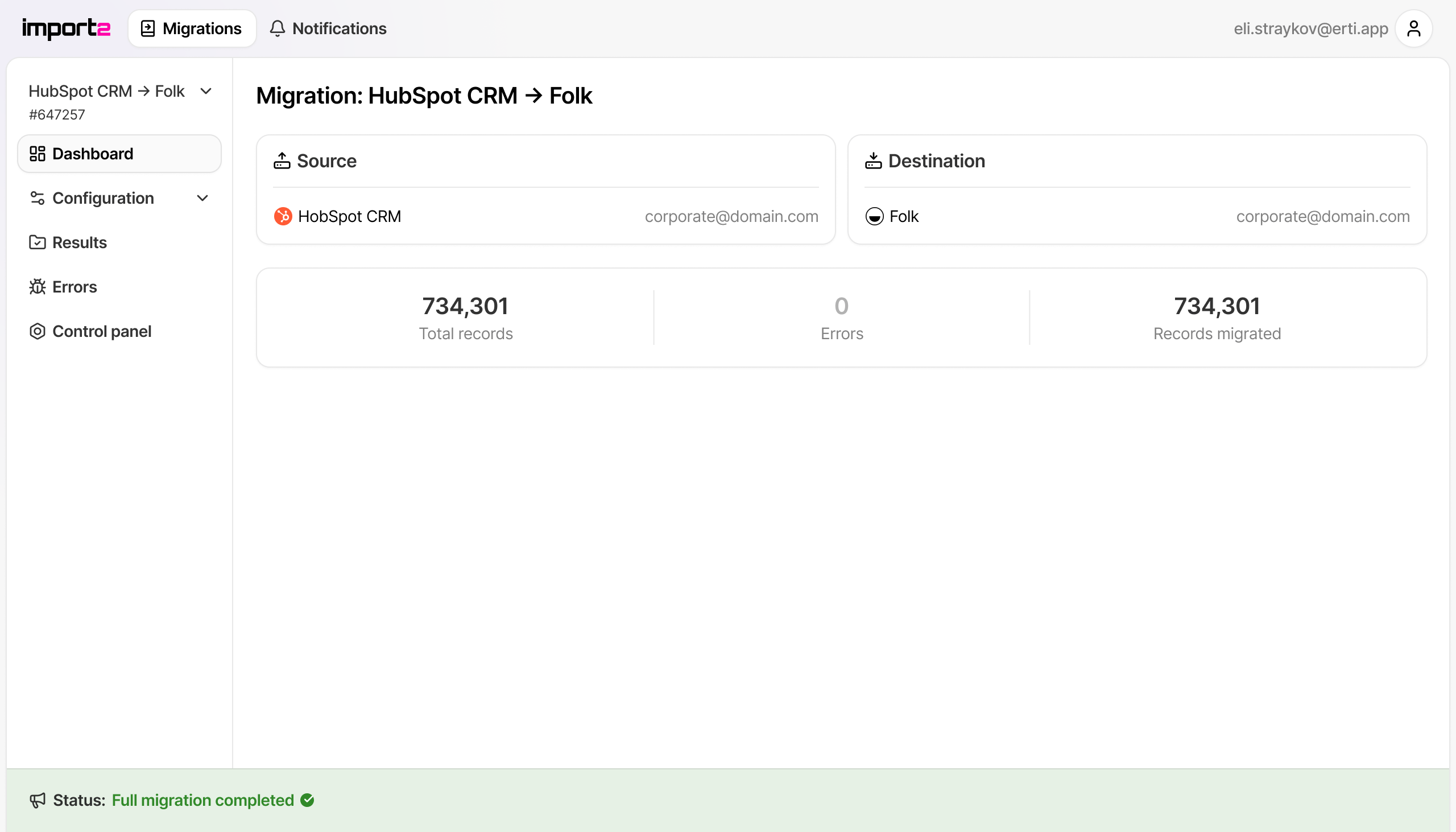1456x832 pixels.
Task: Open the user profile avatar icon
Action: point(1413,28)
